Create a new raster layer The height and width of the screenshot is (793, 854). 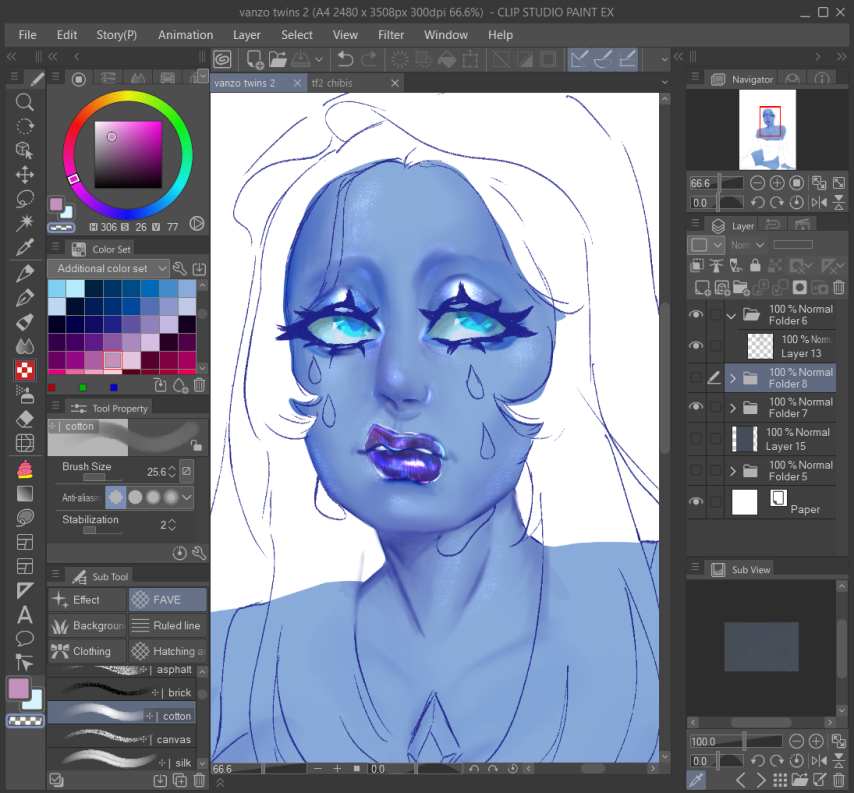[702, 287]
